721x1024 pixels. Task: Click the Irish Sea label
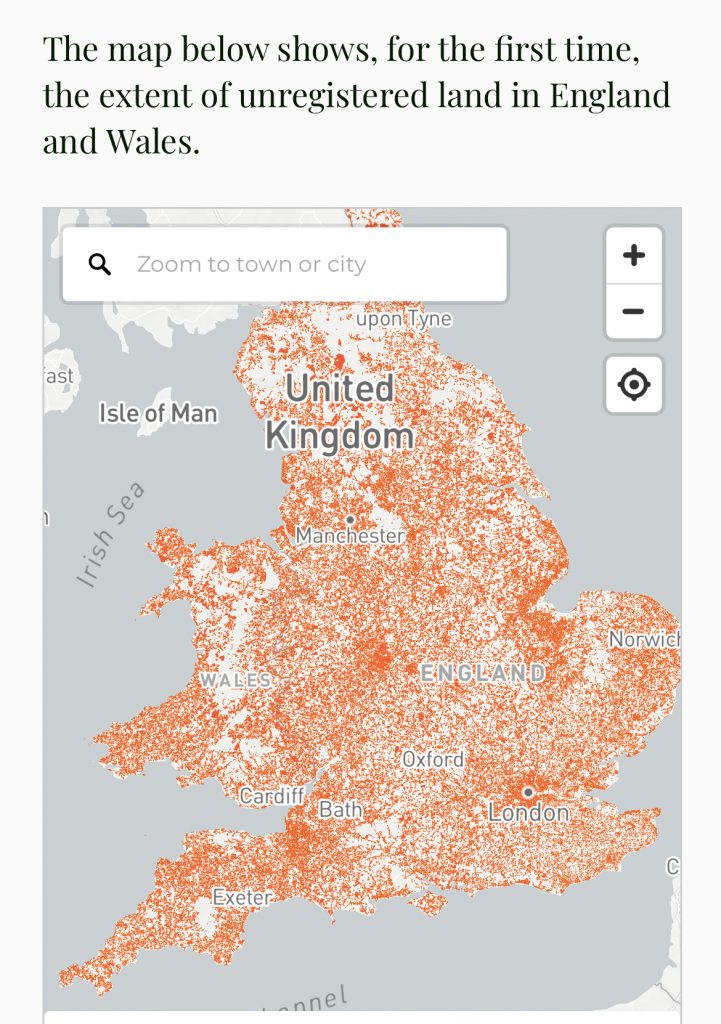(109, 534)
